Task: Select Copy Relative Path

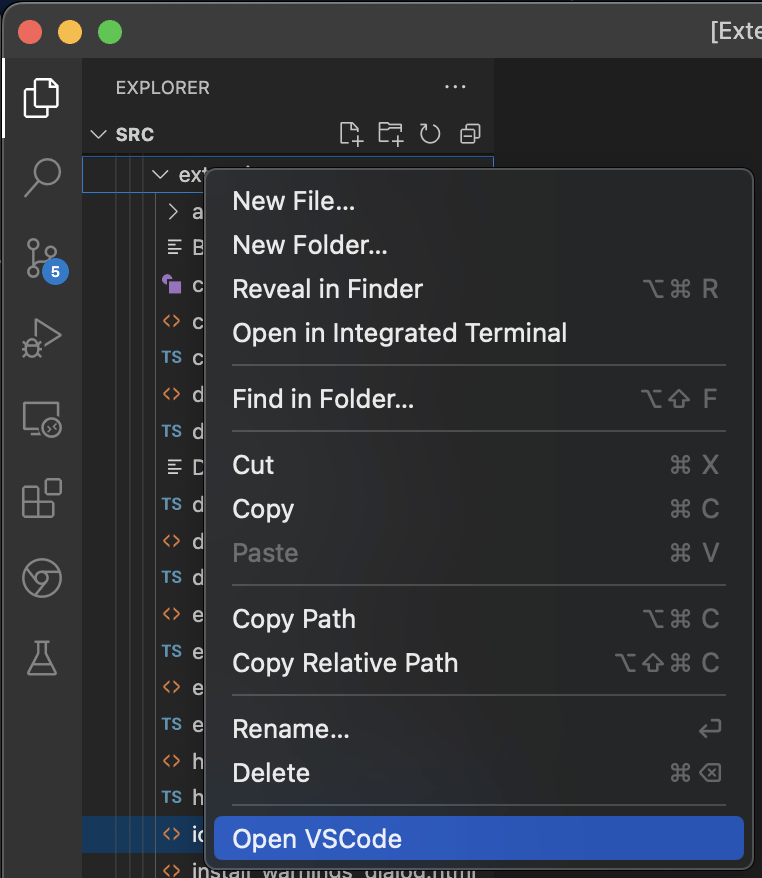Action: [x=479, y=663]
